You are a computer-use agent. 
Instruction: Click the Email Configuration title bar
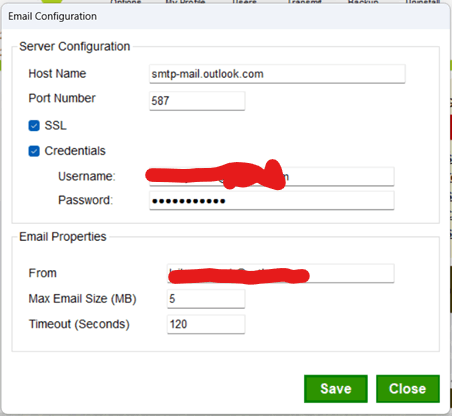[x=226, y=16]
